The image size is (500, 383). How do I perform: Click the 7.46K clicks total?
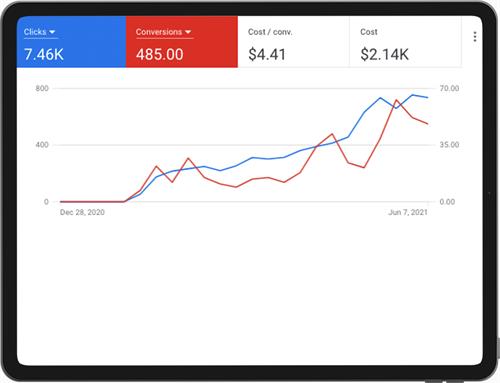44,54
